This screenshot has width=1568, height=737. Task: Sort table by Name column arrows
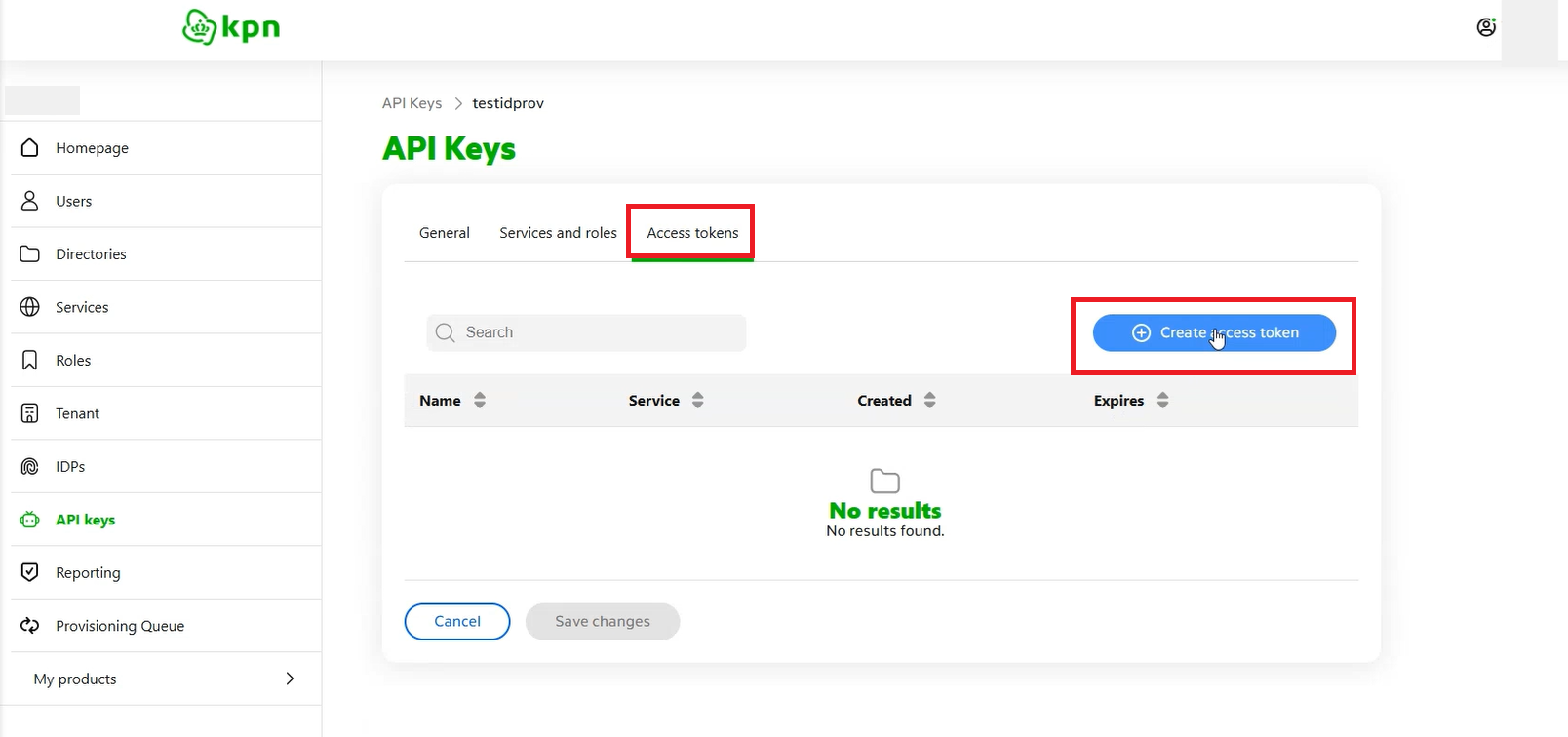480,400
